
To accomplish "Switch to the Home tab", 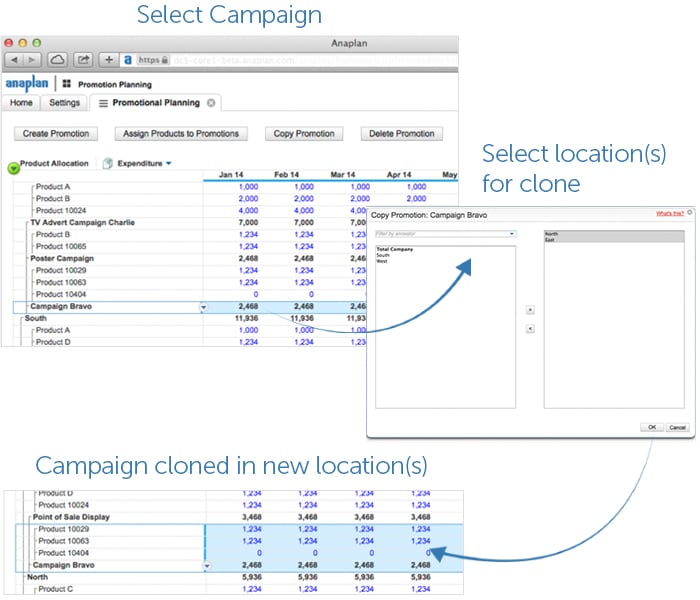I will point(21,103).
